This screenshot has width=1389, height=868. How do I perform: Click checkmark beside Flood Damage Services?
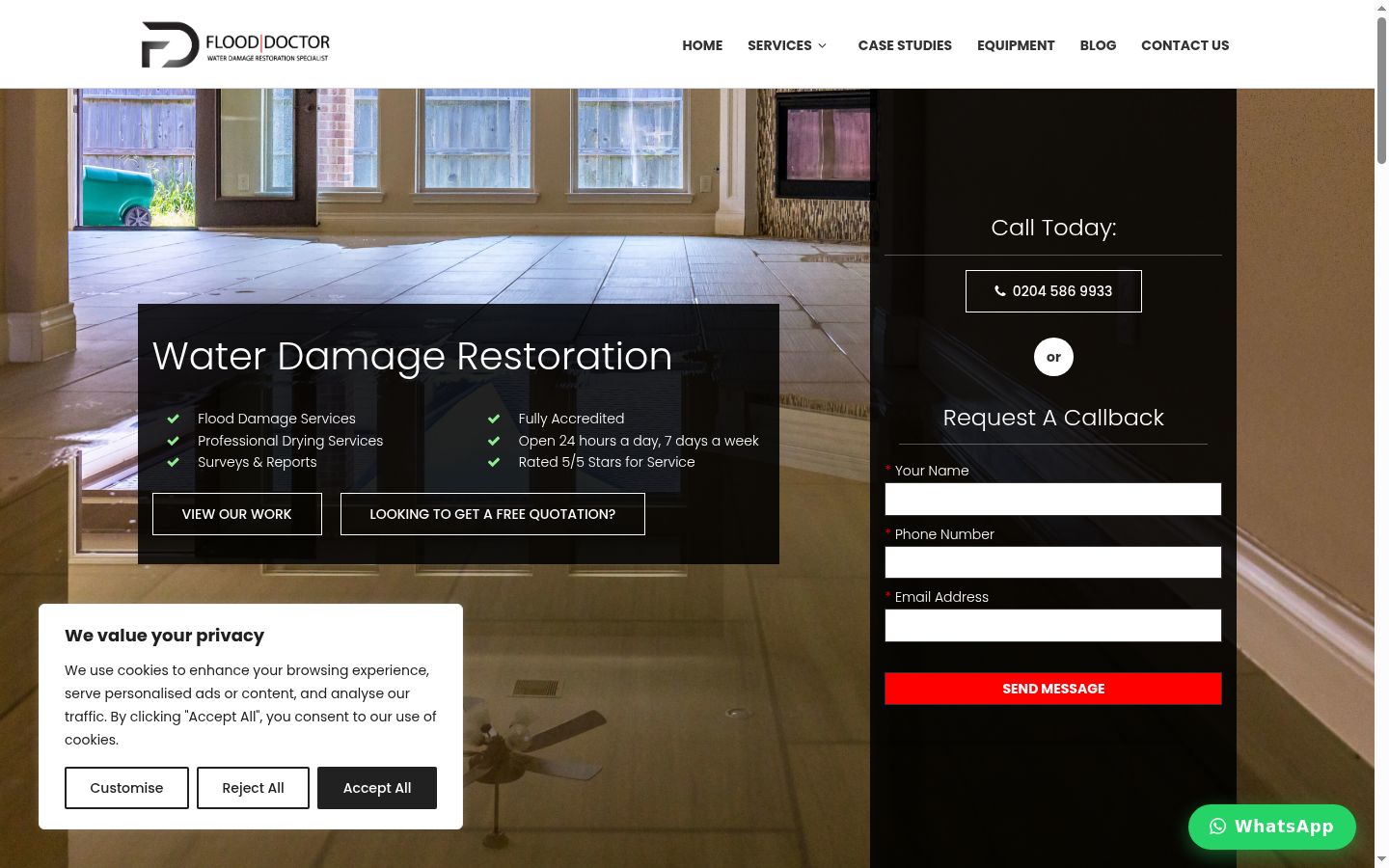(x=174, y=419)
